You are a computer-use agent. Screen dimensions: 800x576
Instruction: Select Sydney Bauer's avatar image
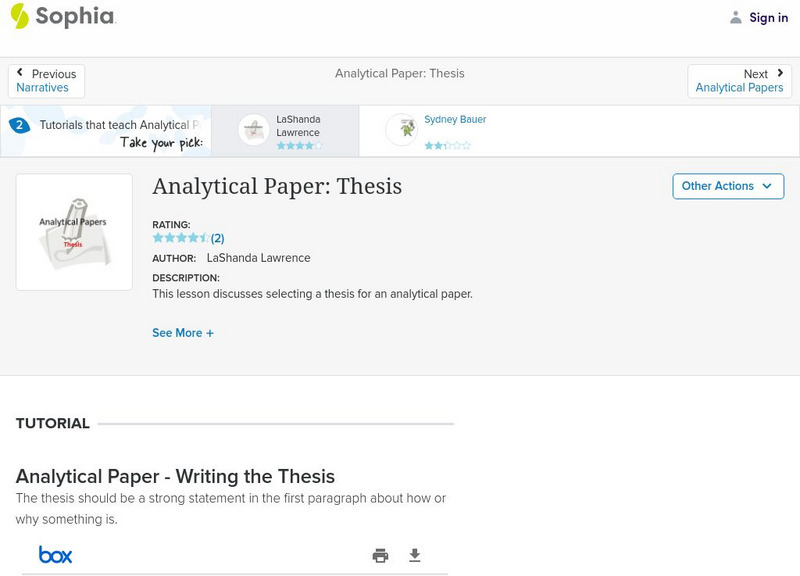402,128
